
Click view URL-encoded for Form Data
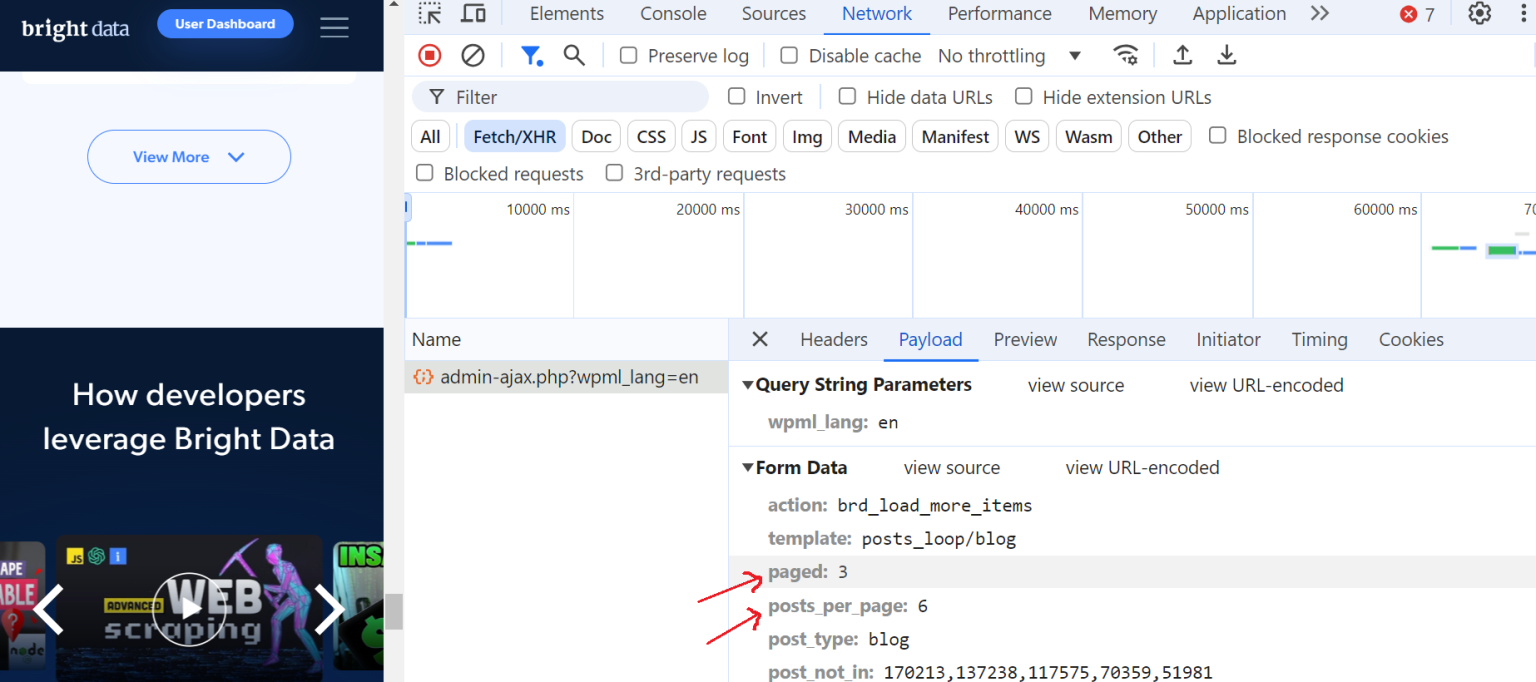pos(1142,467)
